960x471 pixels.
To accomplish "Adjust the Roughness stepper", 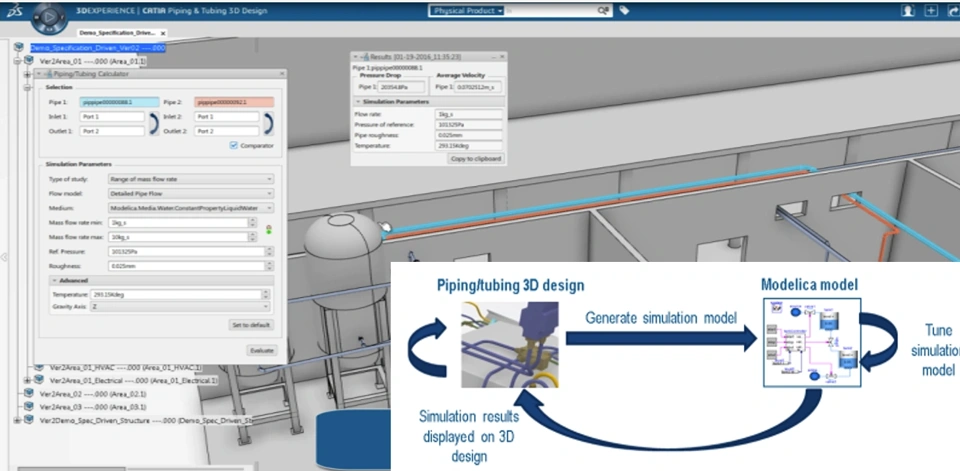I will 269,266.
